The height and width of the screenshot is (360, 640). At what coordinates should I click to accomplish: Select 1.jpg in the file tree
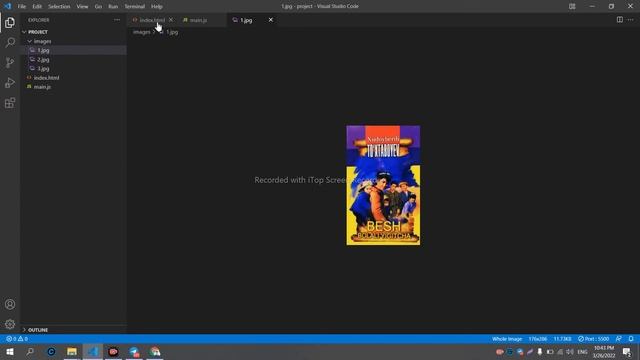tap(73, 50)
